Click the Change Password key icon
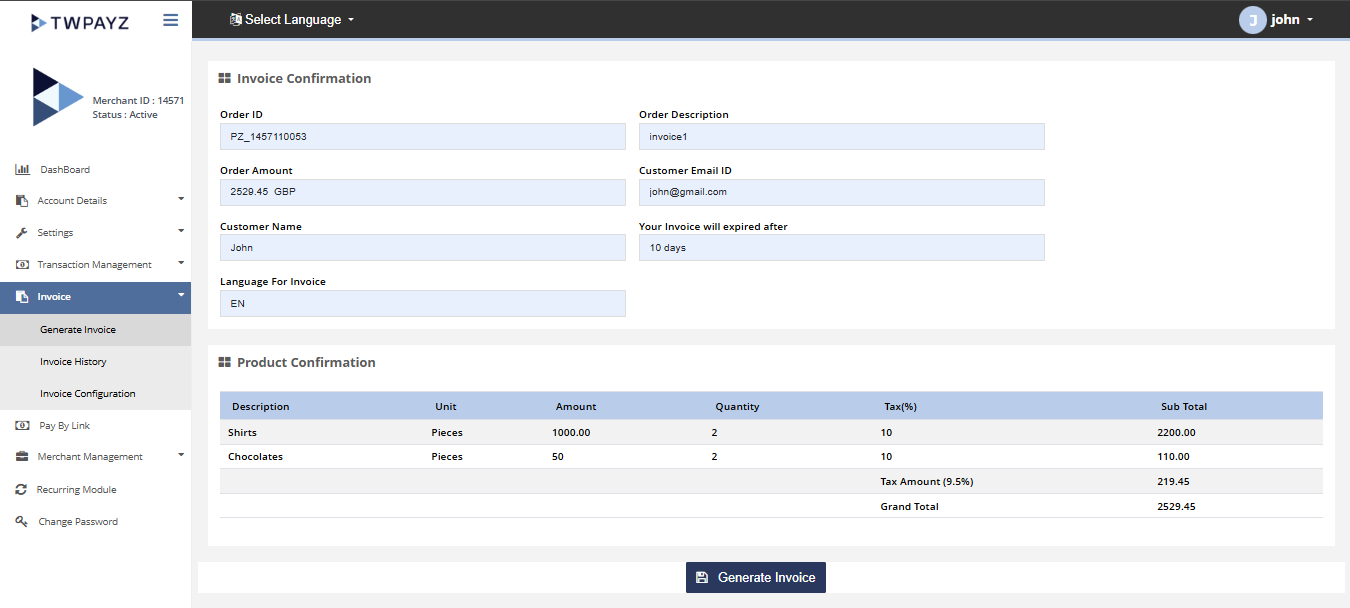The height and width of the screenshot is (608, 1350). pyautogui.click(x=22, y=522)
